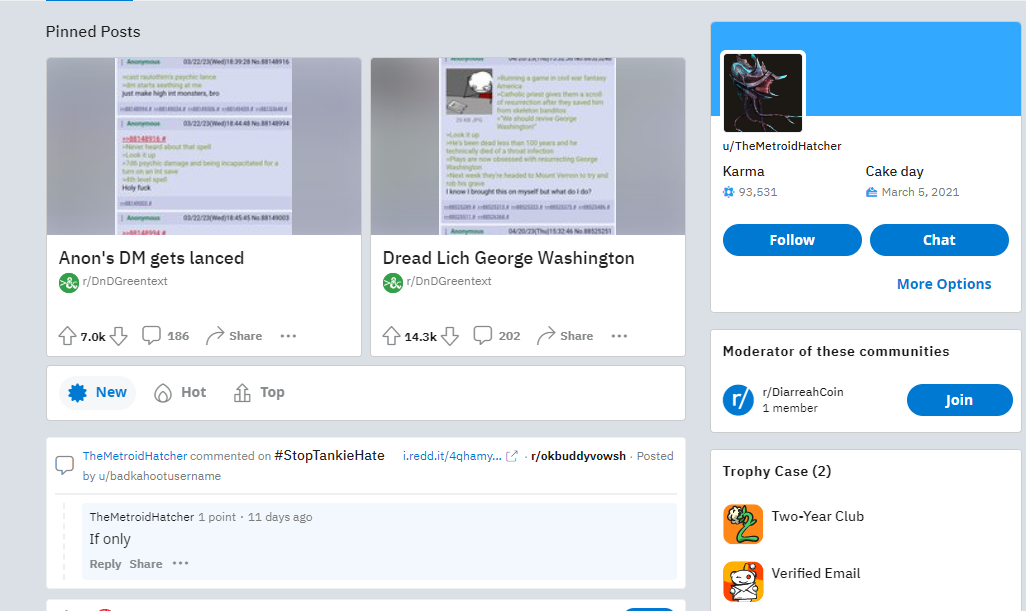Upvote the Dread Lich George Washington post

pos(391,336)
